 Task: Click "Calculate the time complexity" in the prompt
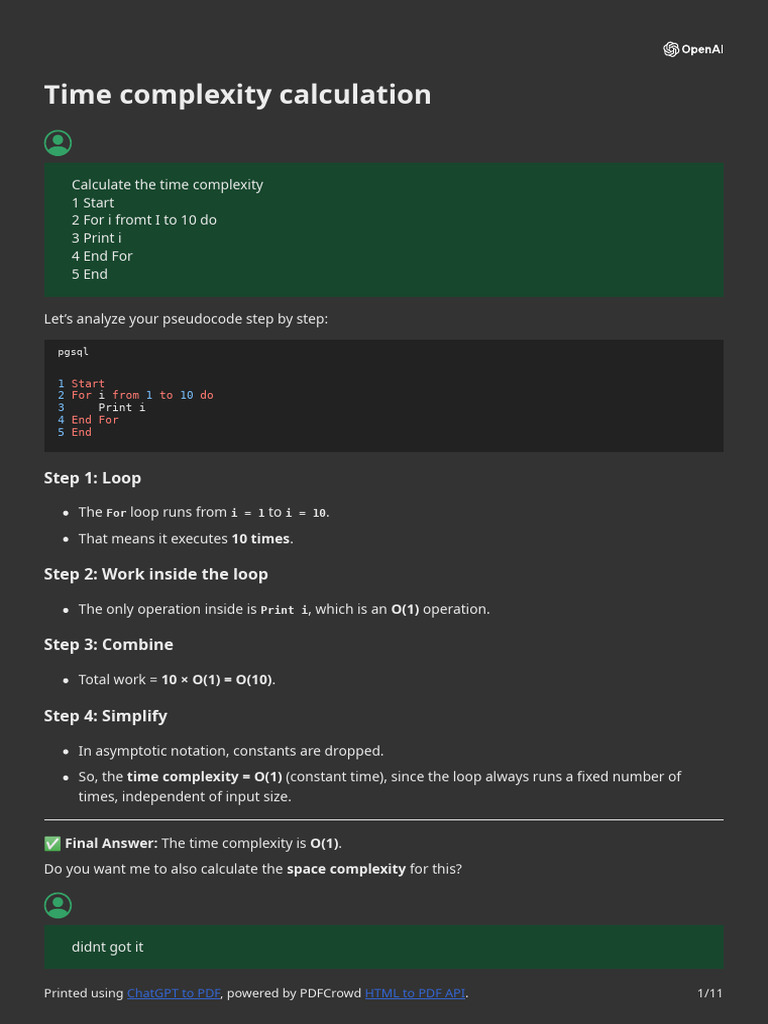coord(167,184)
